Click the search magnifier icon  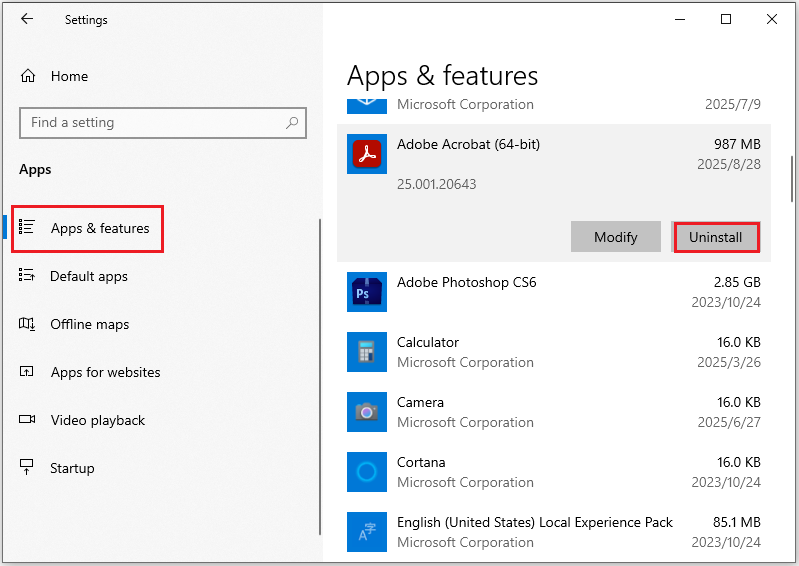tap(292, 123)
